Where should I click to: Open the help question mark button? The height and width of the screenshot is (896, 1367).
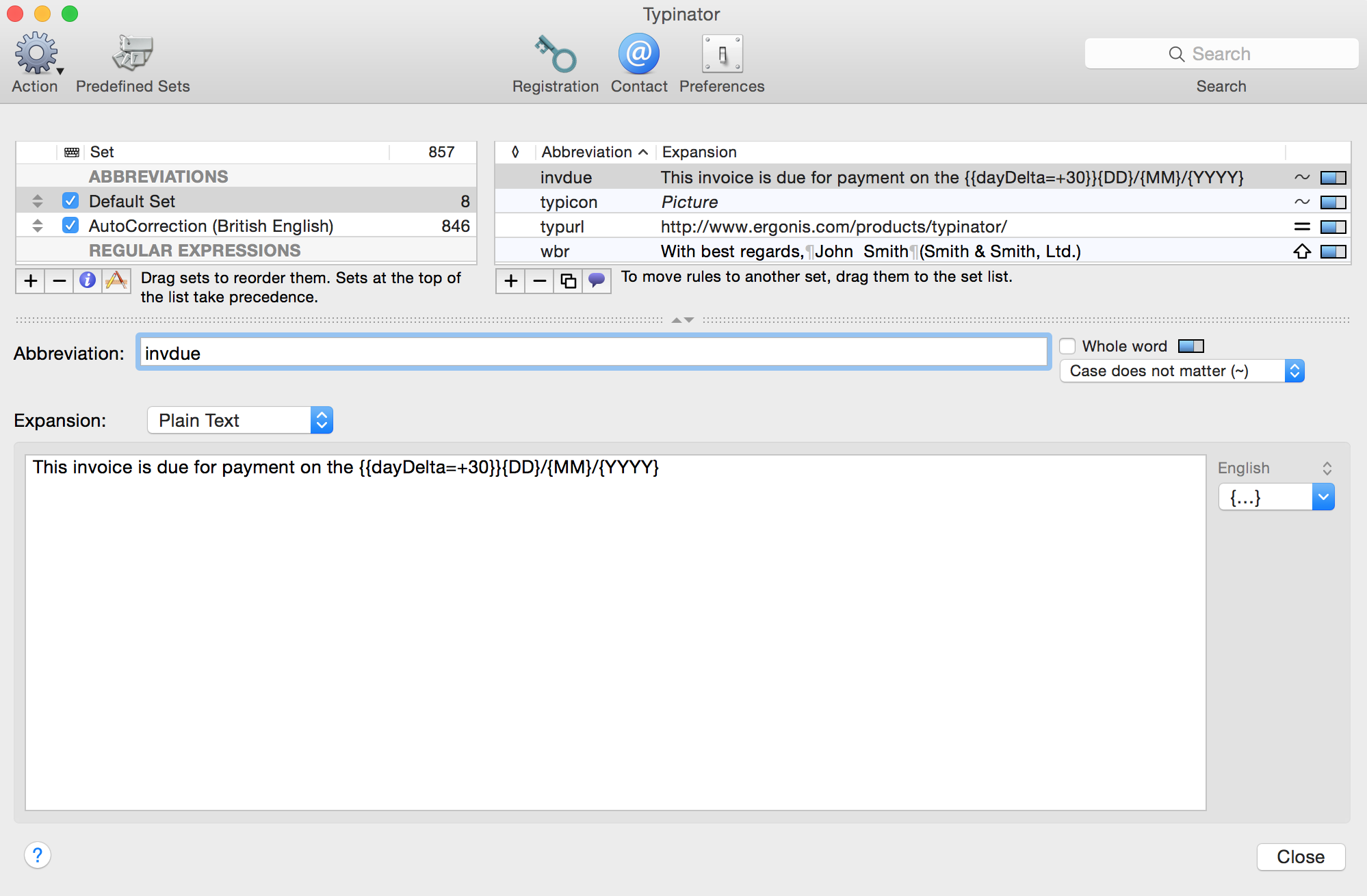tap(38, 855)
